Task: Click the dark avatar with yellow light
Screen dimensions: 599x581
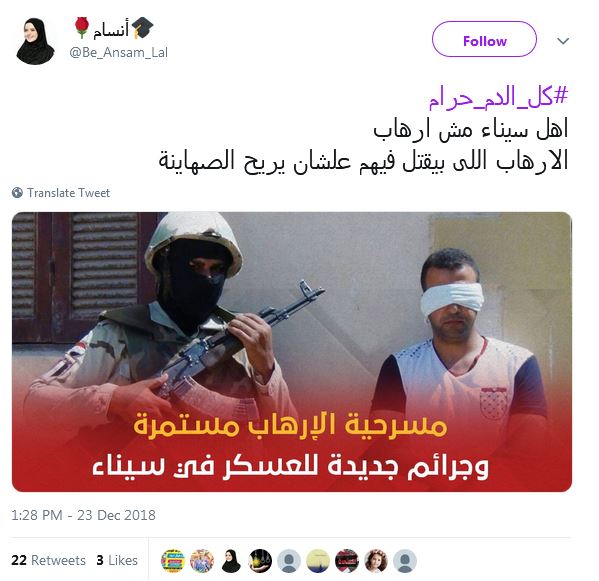Action: (x=260, y=561)
